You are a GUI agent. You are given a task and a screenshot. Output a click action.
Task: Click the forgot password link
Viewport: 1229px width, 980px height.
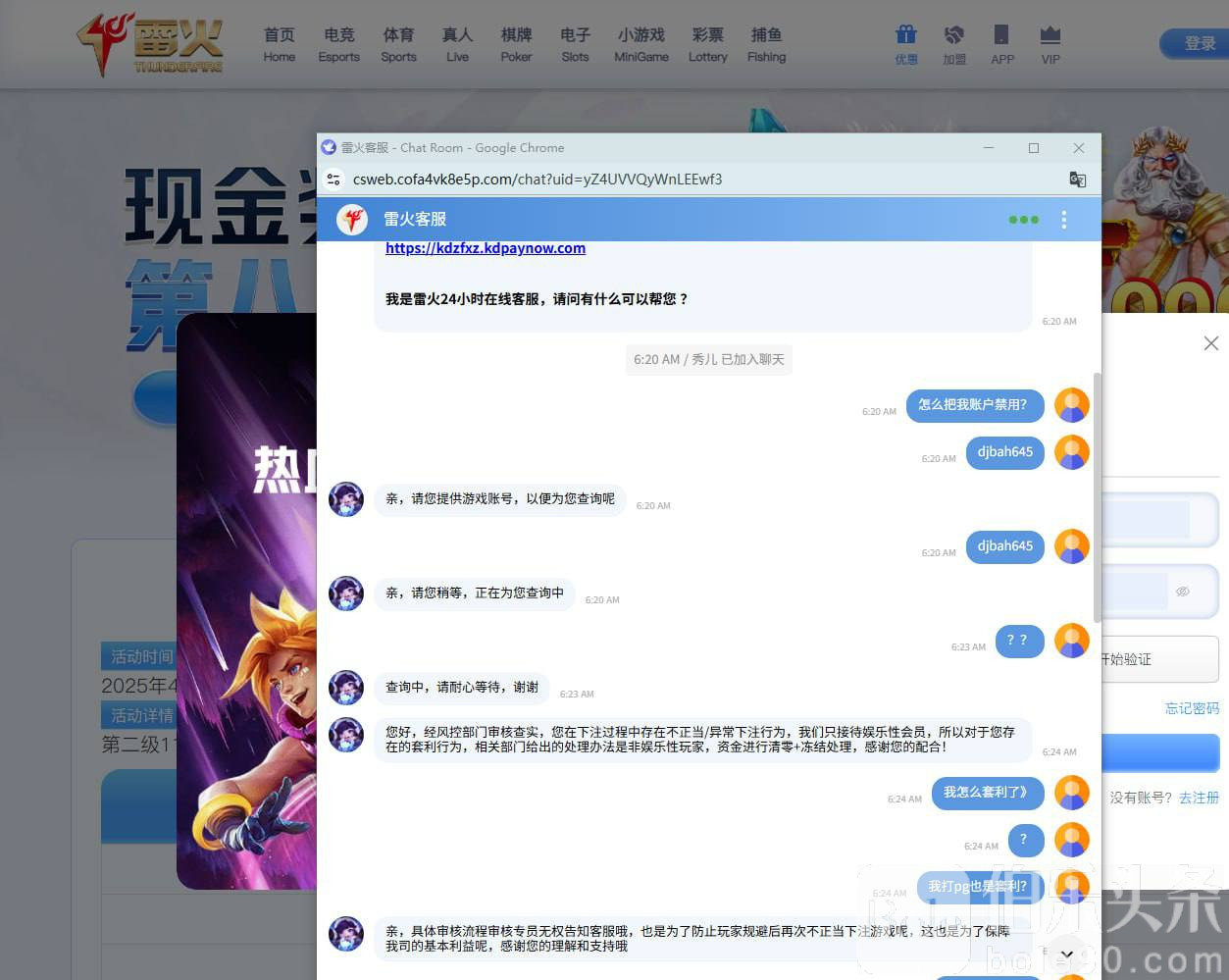pyautogui.click(x=1192, y=708)
